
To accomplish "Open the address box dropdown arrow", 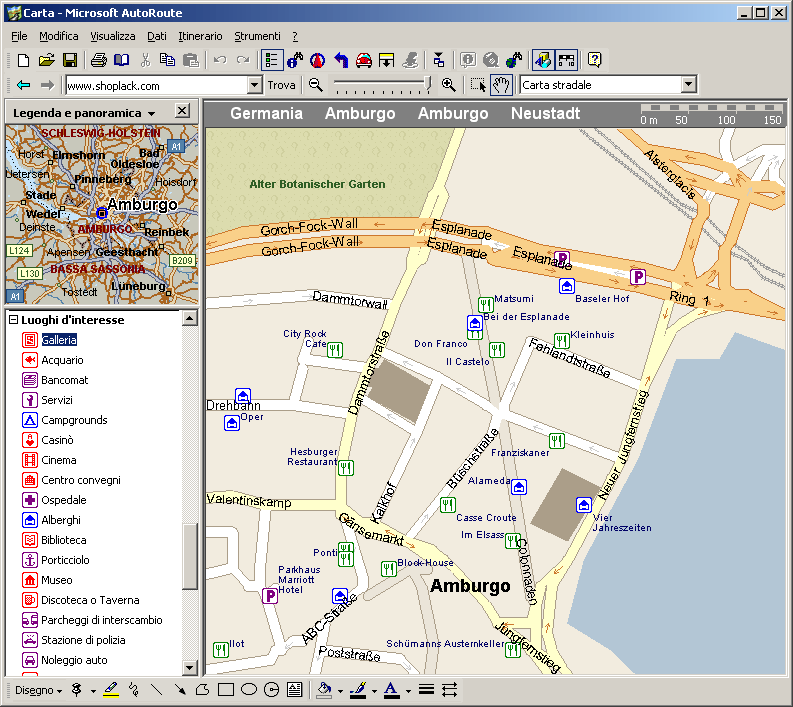I will click(x=255, y=85).
